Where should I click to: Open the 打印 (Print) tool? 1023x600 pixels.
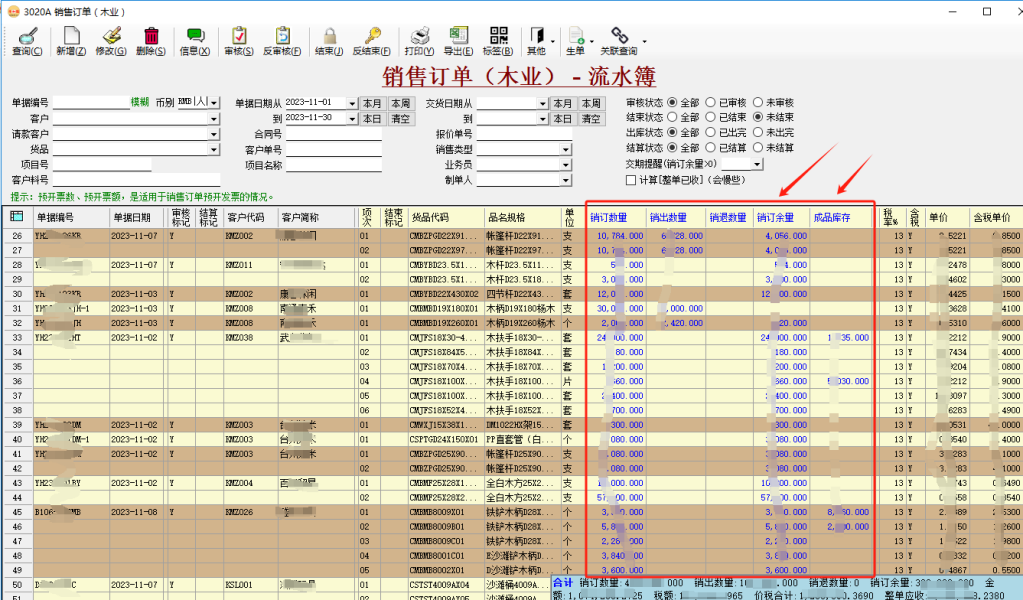pyautogui.click(x=418, y=40)
